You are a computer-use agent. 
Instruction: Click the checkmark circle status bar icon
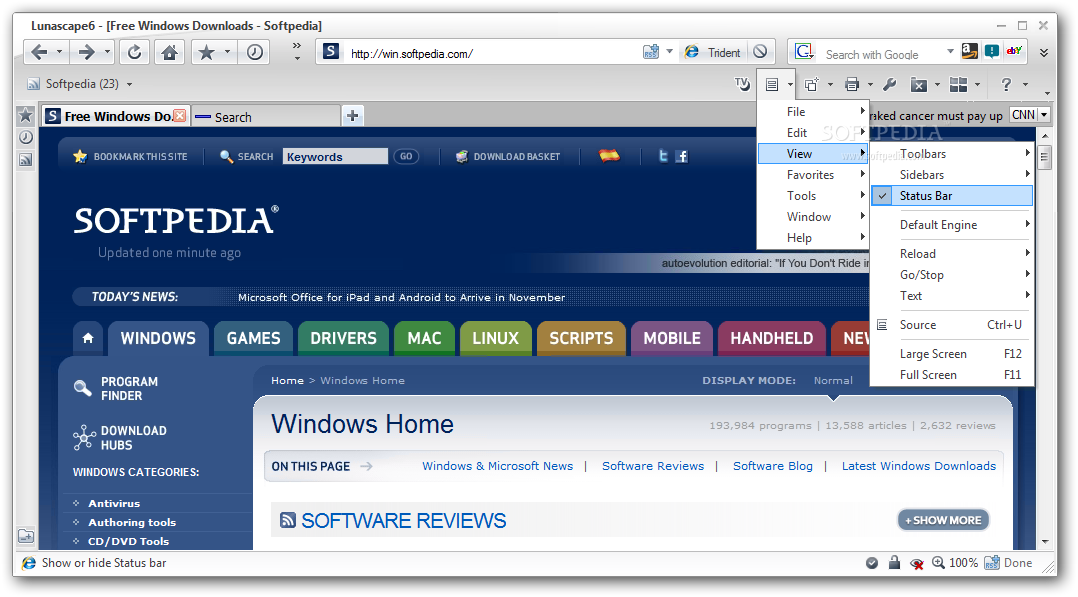(872, 563)
